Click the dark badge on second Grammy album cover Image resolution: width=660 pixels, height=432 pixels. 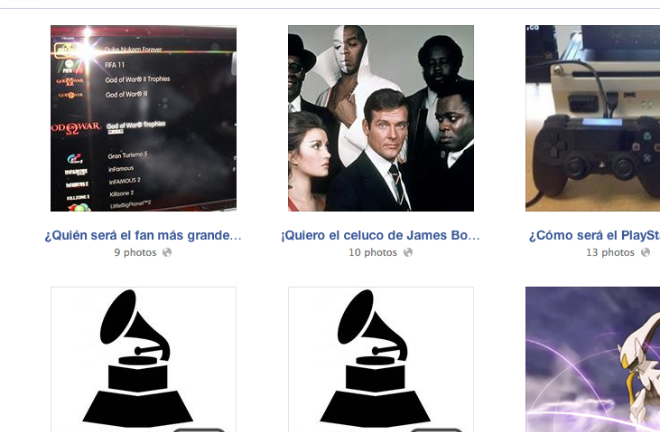coord(436,430)
